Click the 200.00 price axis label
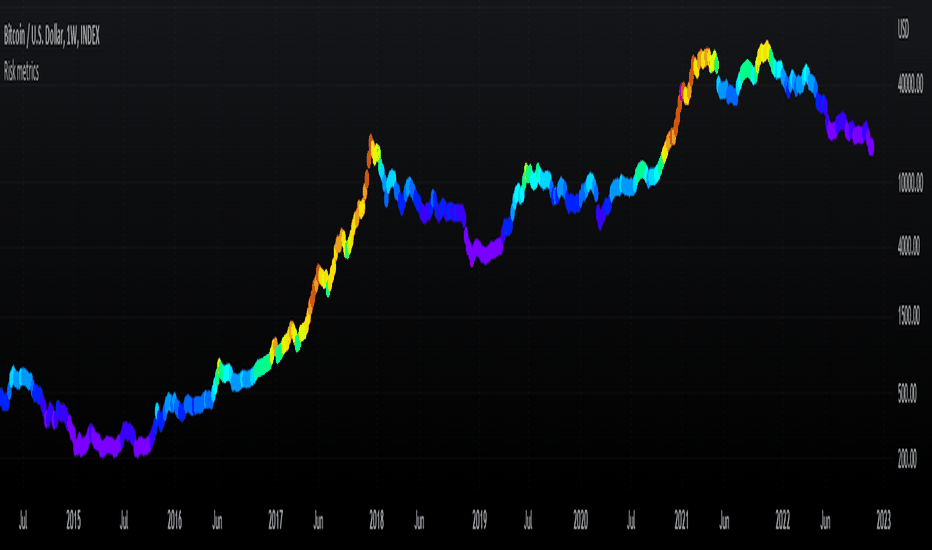Viewport: 932px width, 550px height. 907,458
